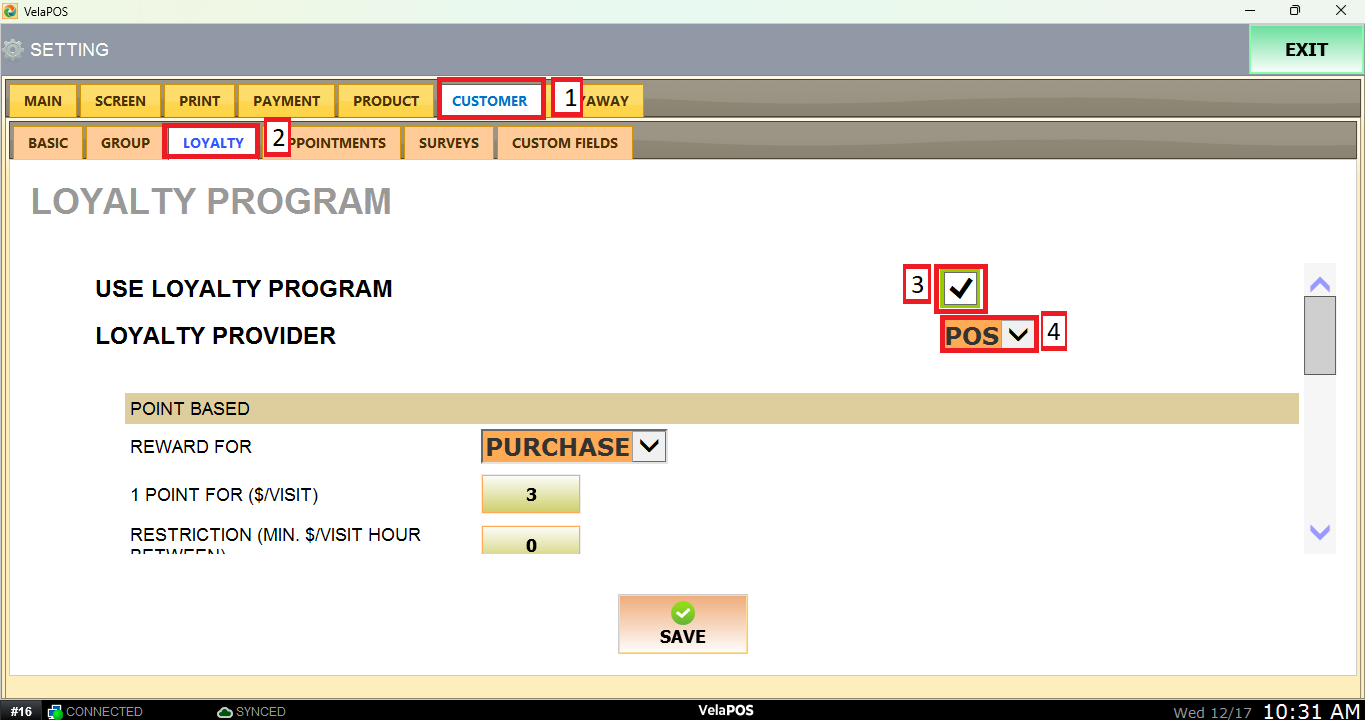Click the EXIT button
Viewport: 1365px width, 720px height.
[x=1306, y=50]
